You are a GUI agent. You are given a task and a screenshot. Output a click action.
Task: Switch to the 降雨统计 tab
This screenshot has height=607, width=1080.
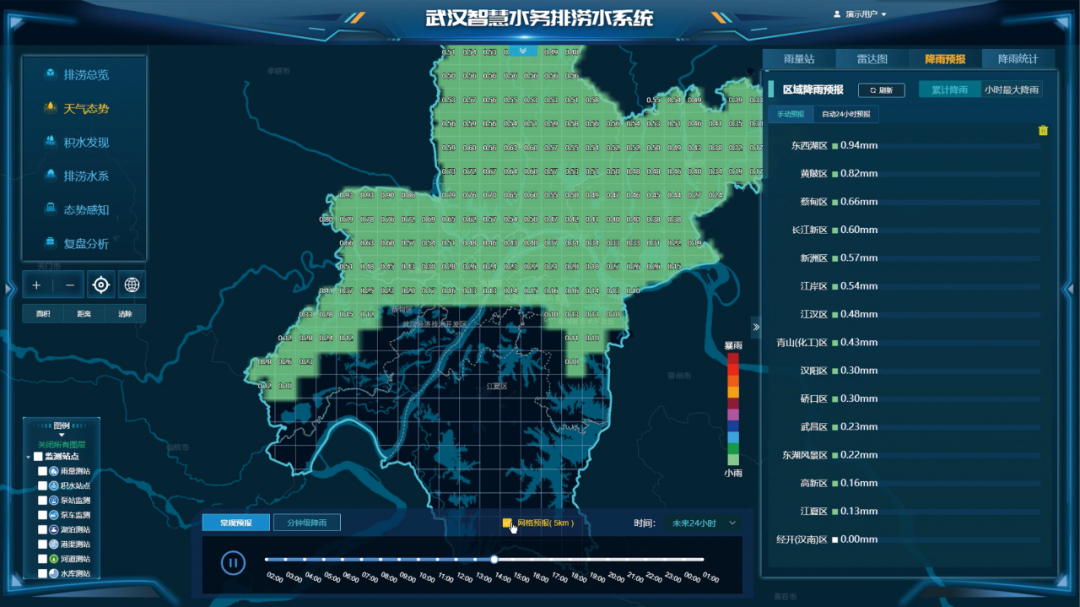1018,59
